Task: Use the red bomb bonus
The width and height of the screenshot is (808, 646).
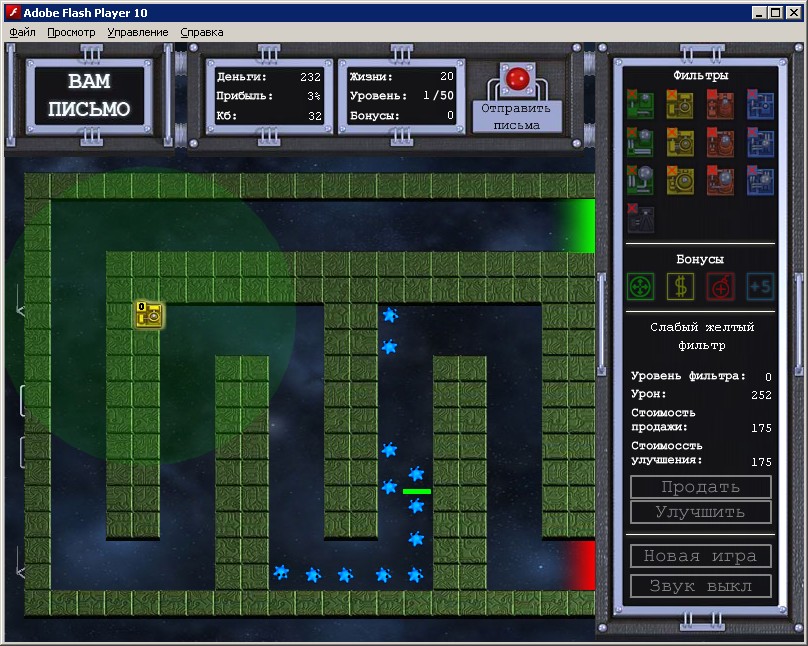Action: point(720,286)
